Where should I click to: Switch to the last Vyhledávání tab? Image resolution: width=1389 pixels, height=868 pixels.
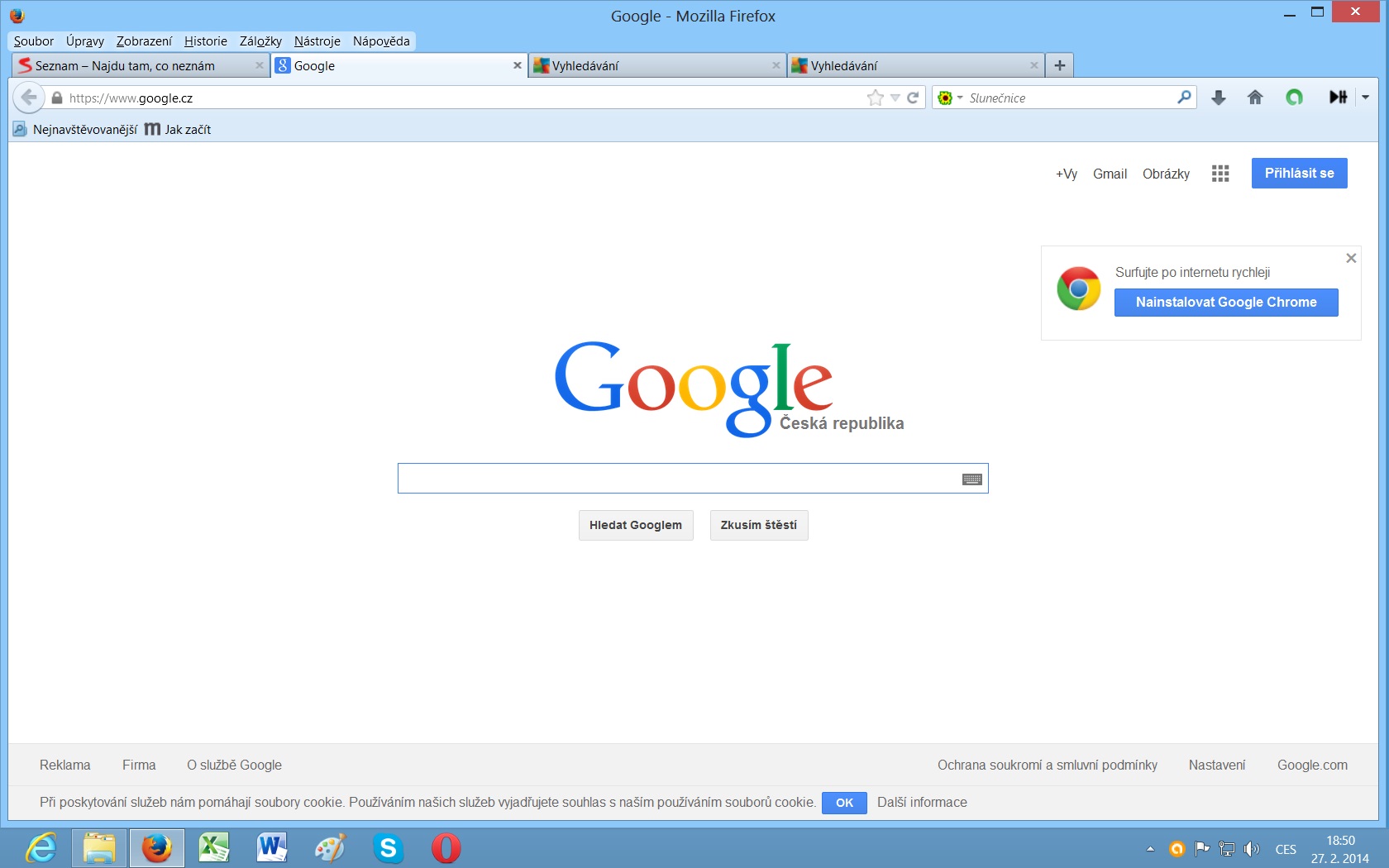tap(915, 65)
